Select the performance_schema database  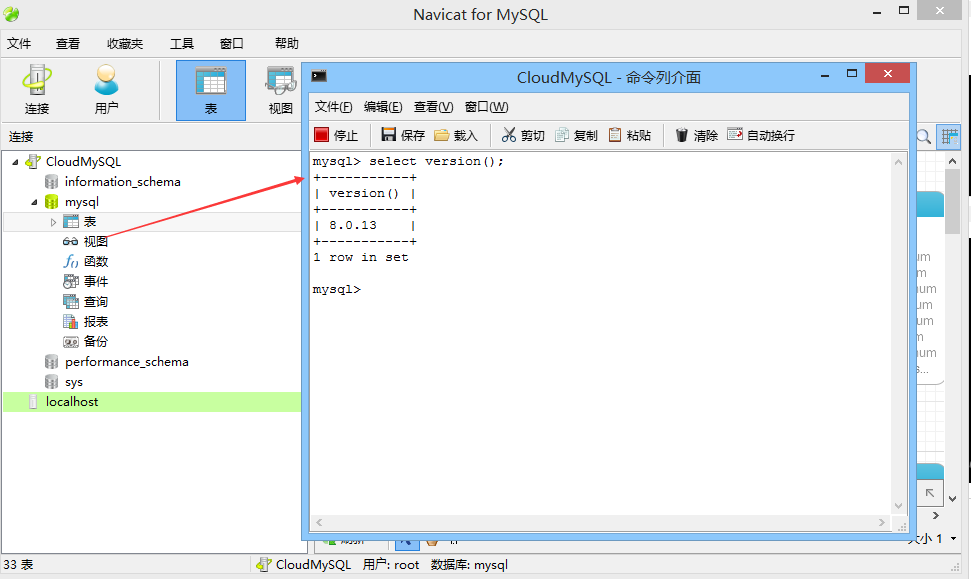(x=127, y=362)
